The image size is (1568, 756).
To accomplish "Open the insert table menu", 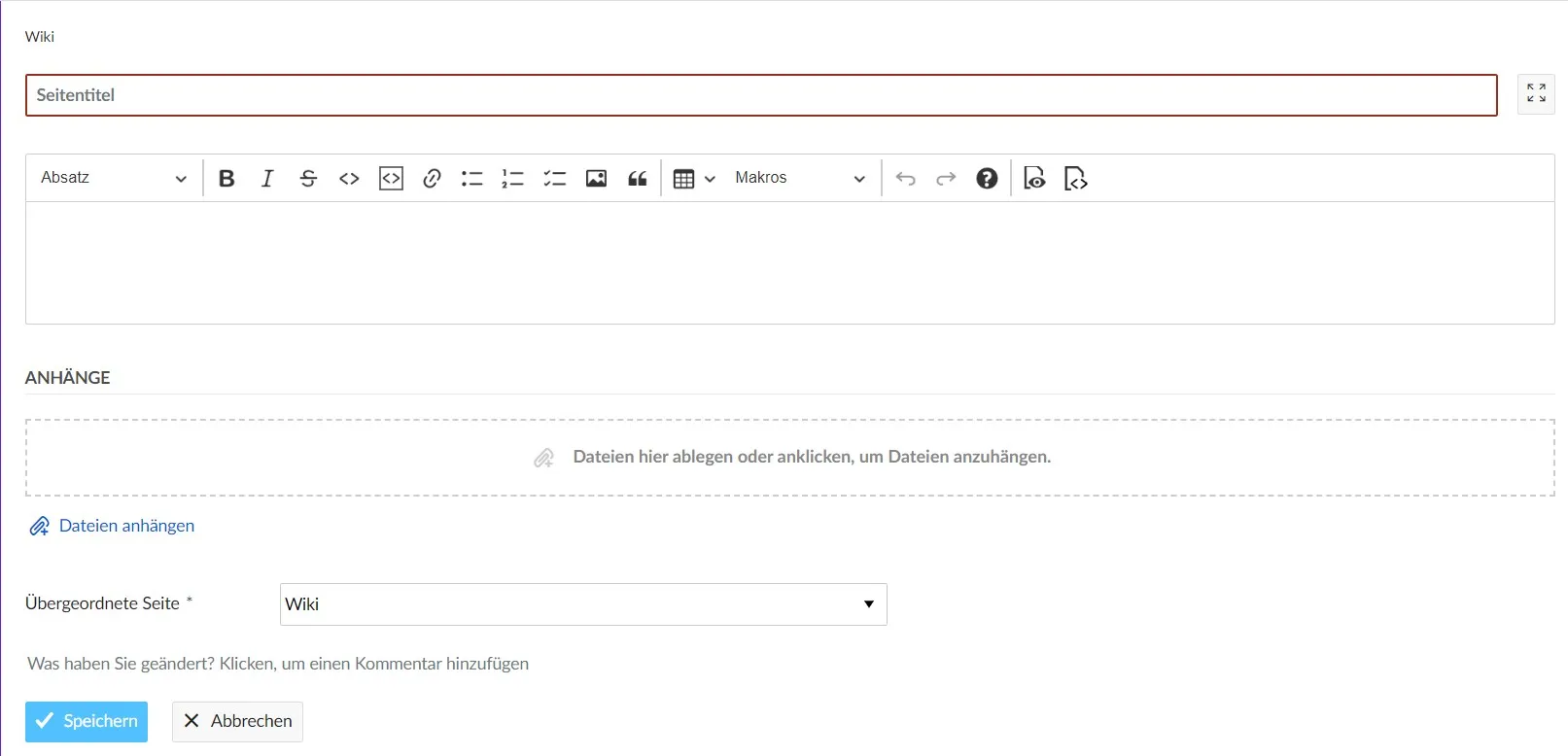I will pyautogui.click(x=694, y=178).
